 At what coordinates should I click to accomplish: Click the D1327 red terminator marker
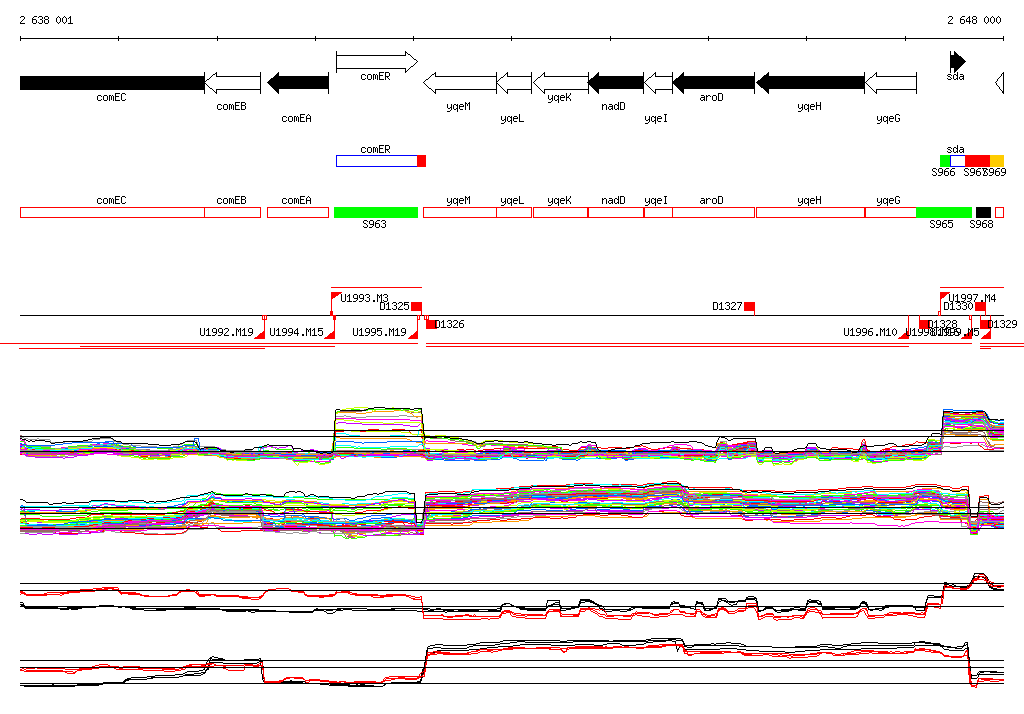coord(750,306)
